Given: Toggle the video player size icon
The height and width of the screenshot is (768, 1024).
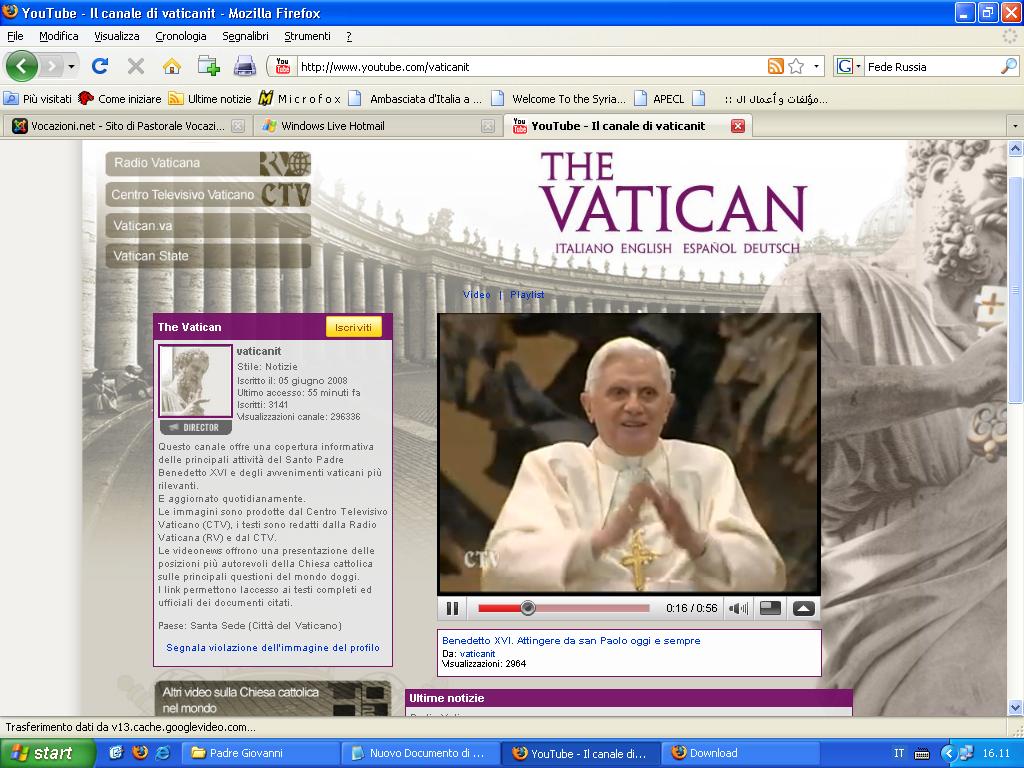Looking at the screenshot, I should coord(771,609).
